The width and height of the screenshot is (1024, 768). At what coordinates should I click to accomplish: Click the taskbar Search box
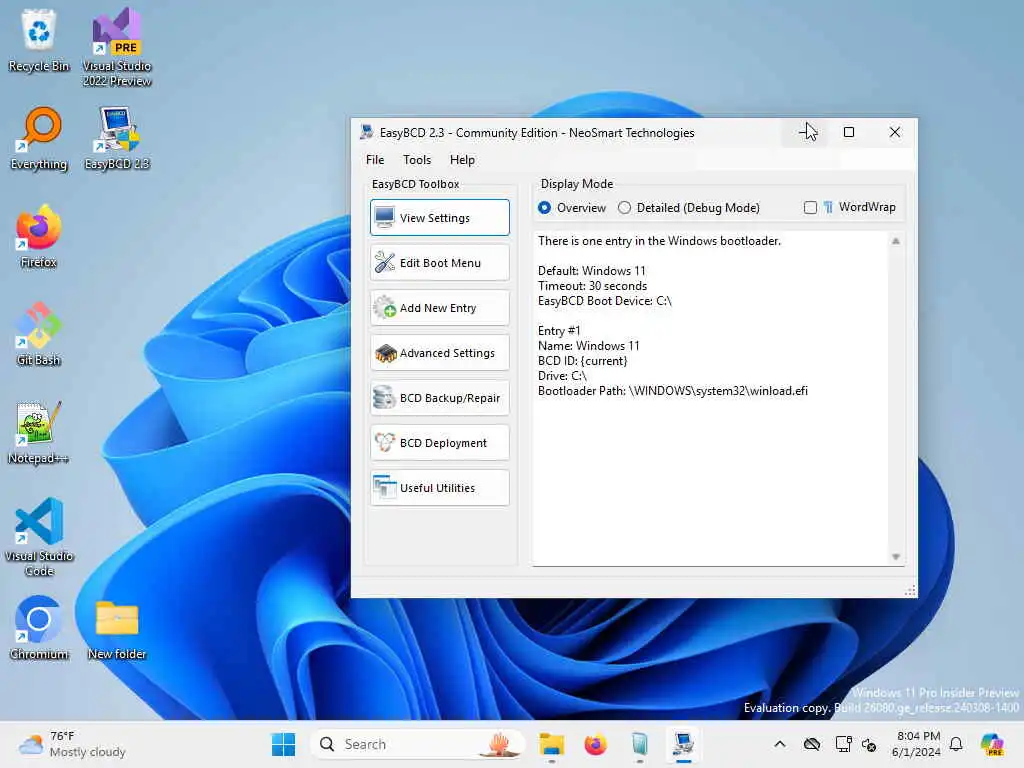pyautogui.click(x=418, y=744)
